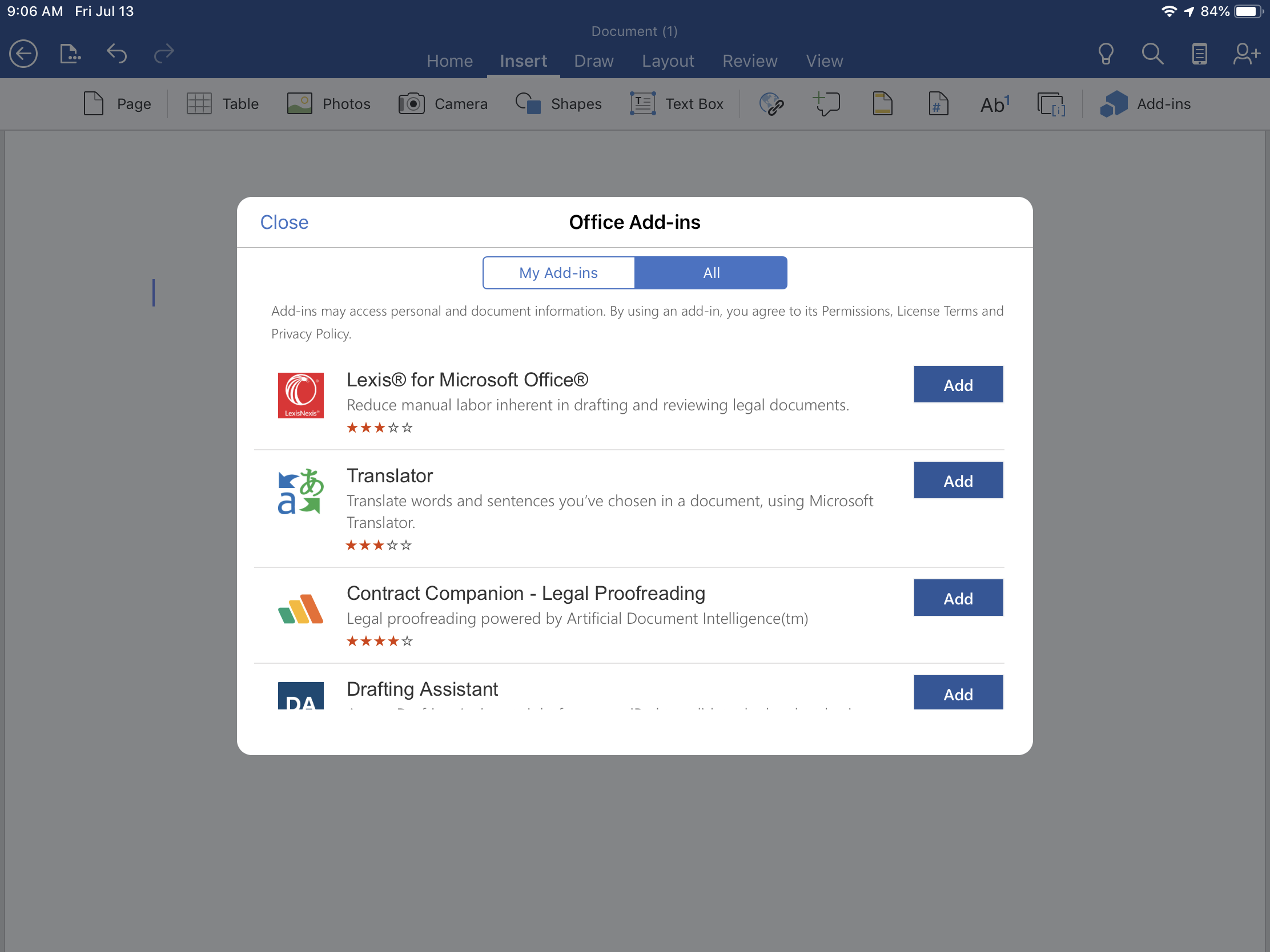Insert a comment bubble icon
The height and width of the screenshot is (952, 1270).
[827, 104]
